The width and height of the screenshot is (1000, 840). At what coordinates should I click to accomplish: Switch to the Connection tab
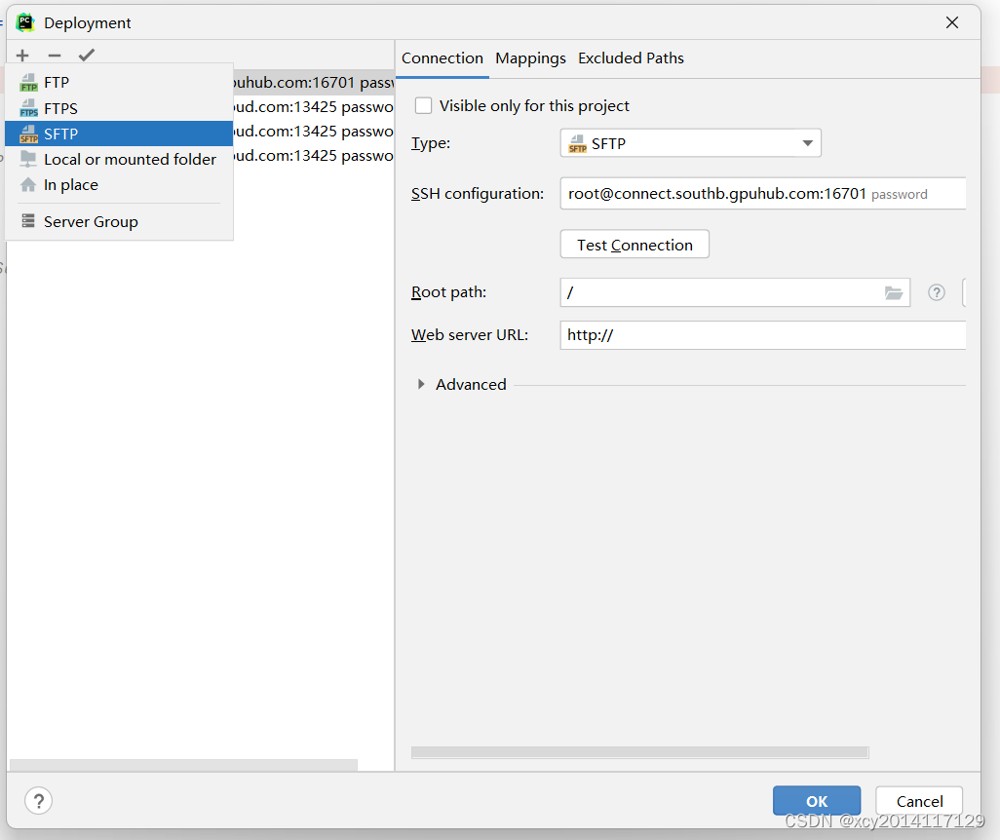442,58
